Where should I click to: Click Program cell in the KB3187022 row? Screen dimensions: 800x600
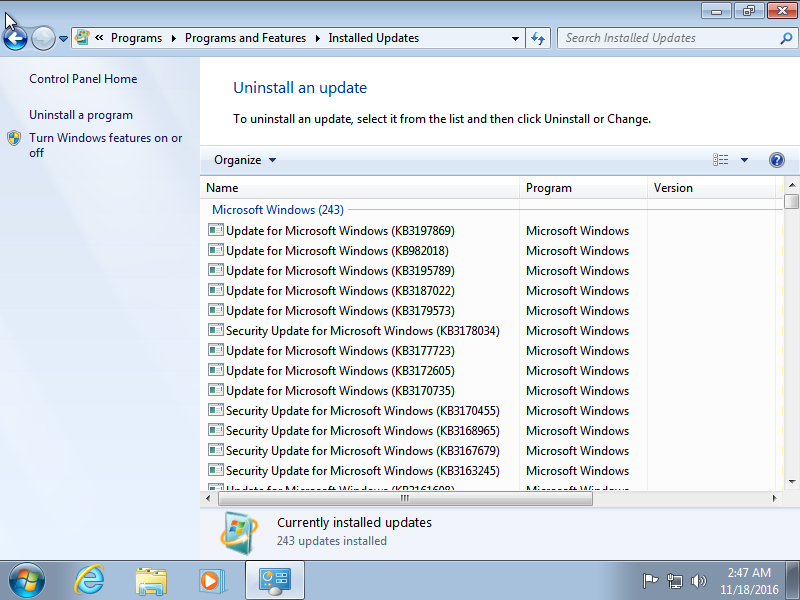(x=577, y=291)
